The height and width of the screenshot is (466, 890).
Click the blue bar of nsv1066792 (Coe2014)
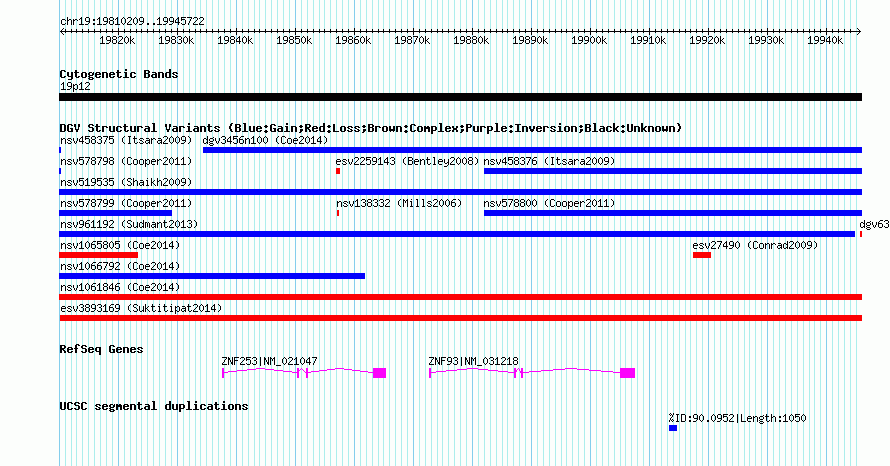click(212, 276)
